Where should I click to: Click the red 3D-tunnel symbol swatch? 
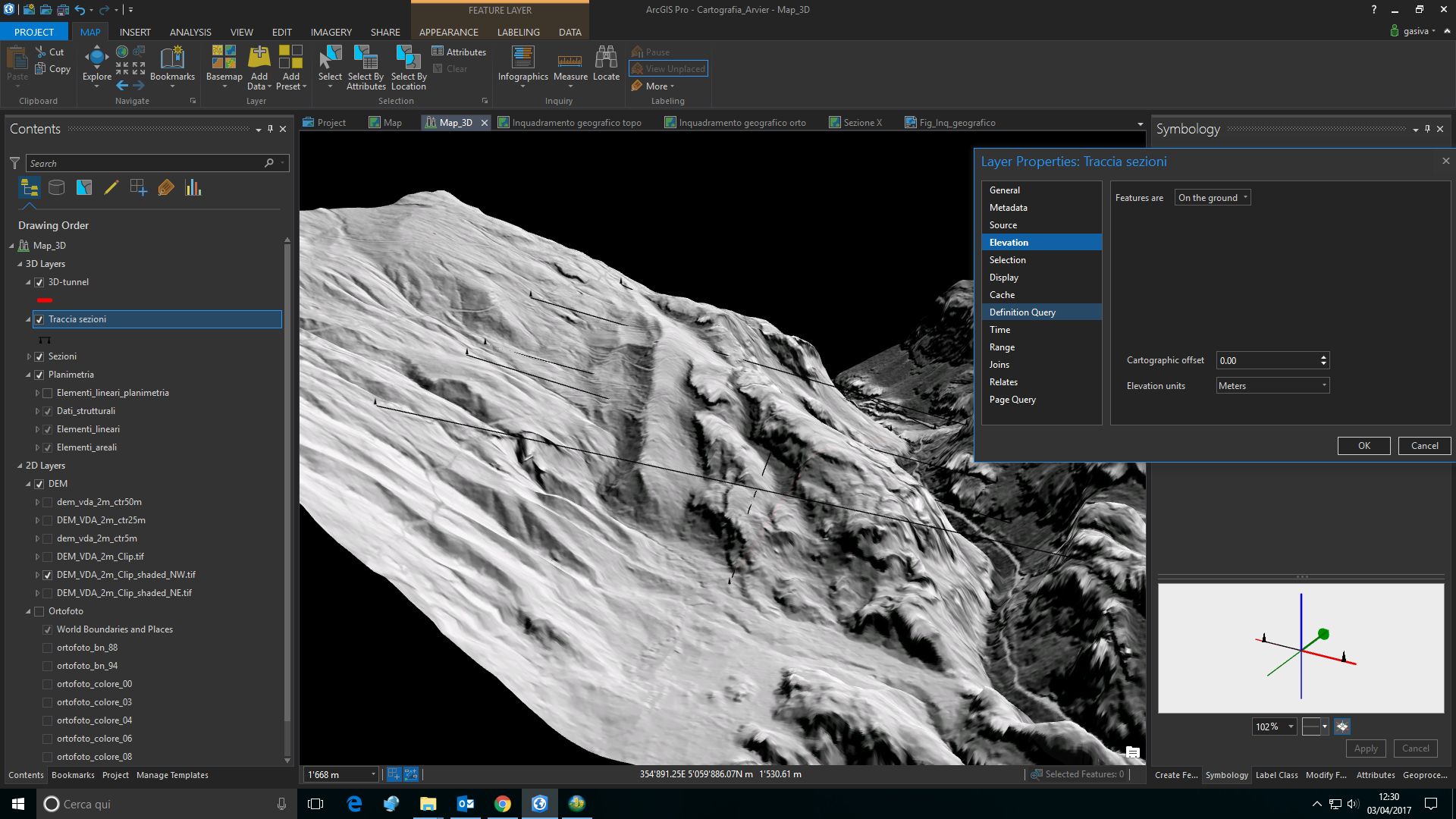click(x=45, y=300)
